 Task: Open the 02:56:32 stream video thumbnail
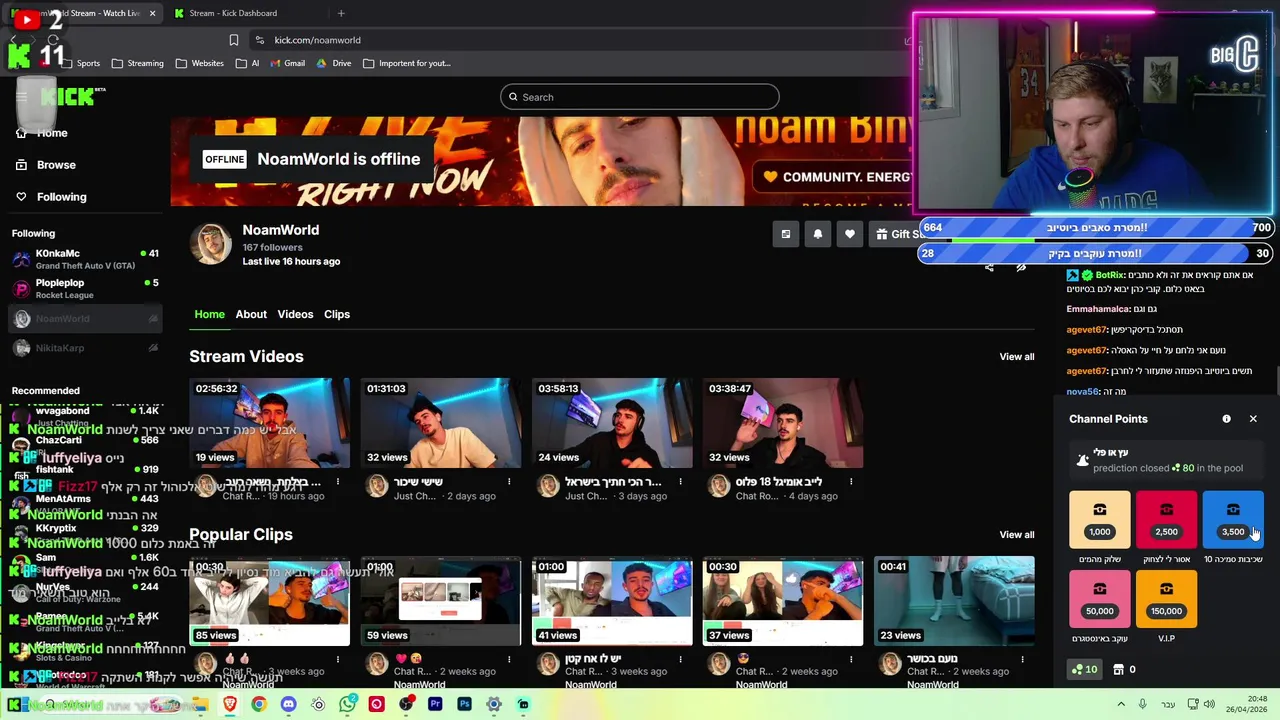point(270,423)
